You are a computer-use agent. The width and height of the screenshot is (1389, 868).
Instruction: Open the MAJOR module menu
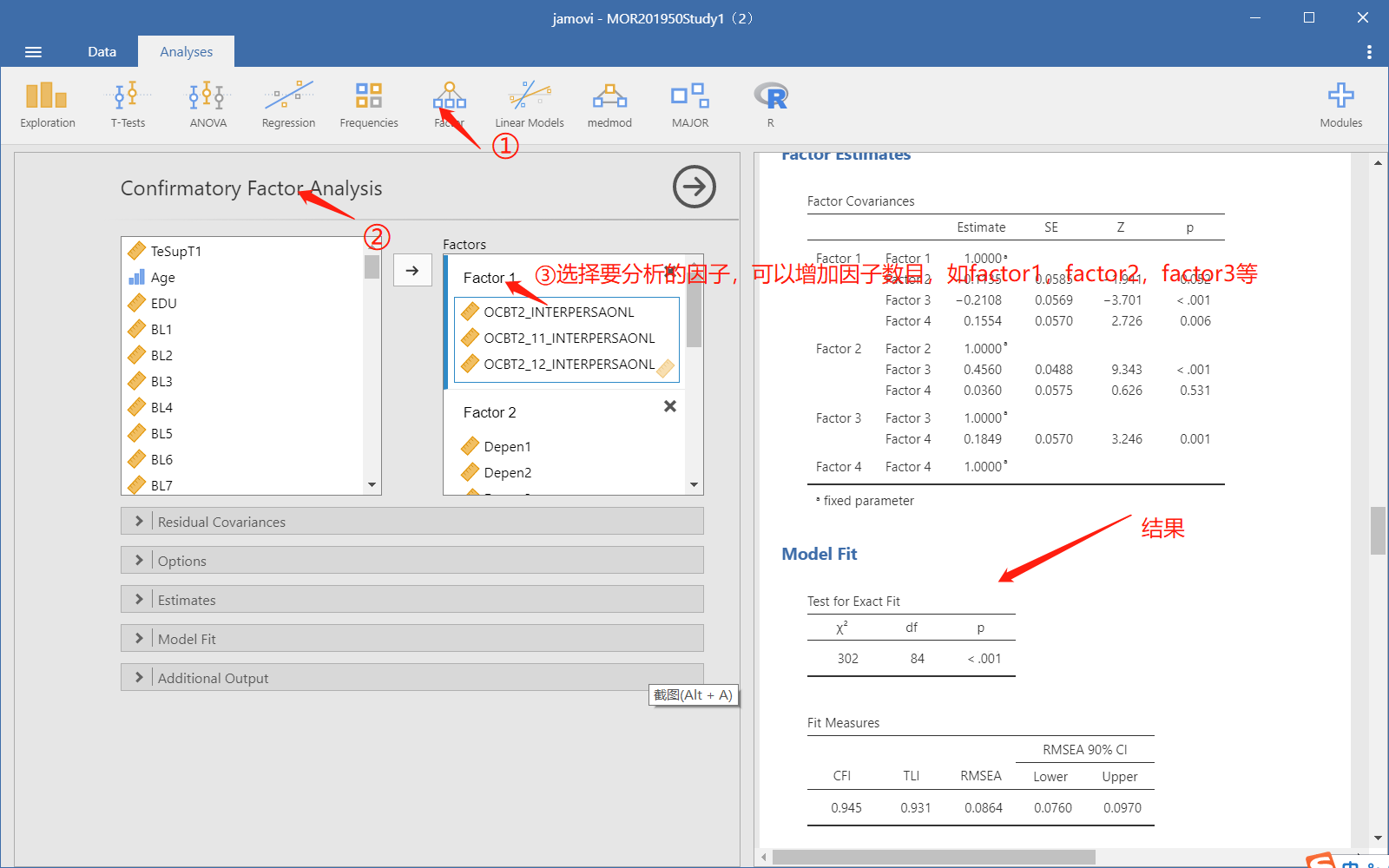(690, 105)
